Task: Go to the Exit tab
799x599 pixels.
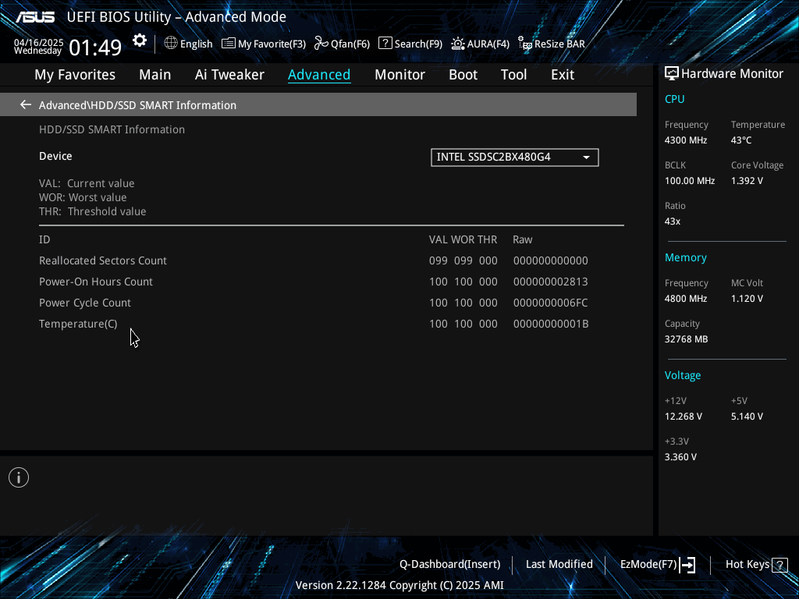Action: click(563, 74)
